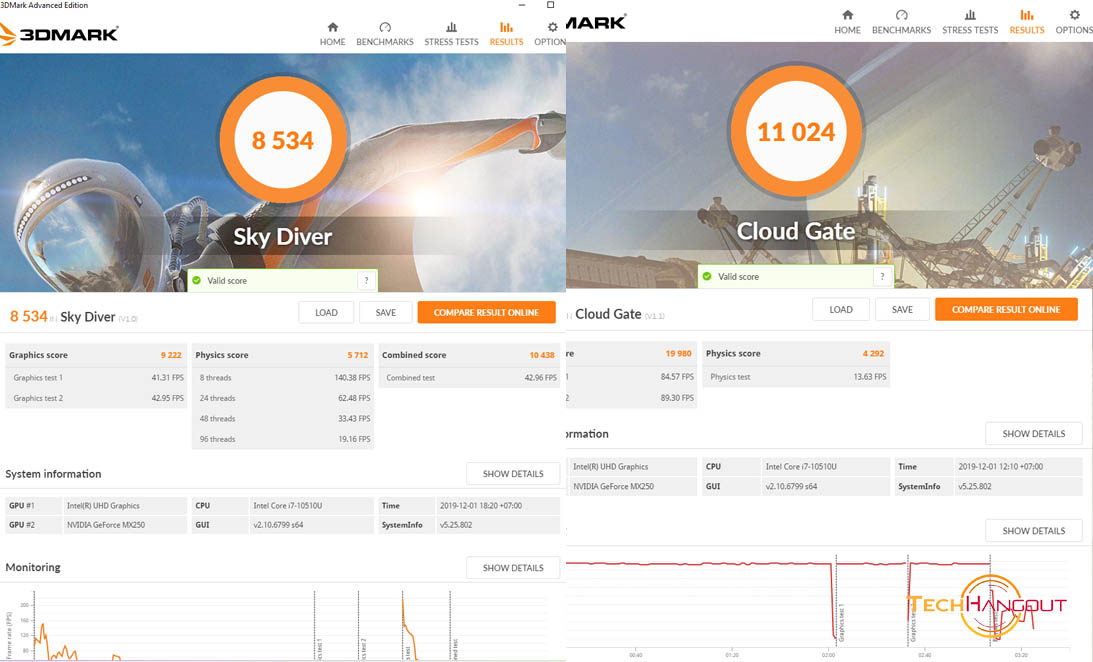This screenshot has height=662, width=1093.
Task: Click NVIDIA GeForce MX250 in the Cloud Gate window
Action: click(613, 486)
